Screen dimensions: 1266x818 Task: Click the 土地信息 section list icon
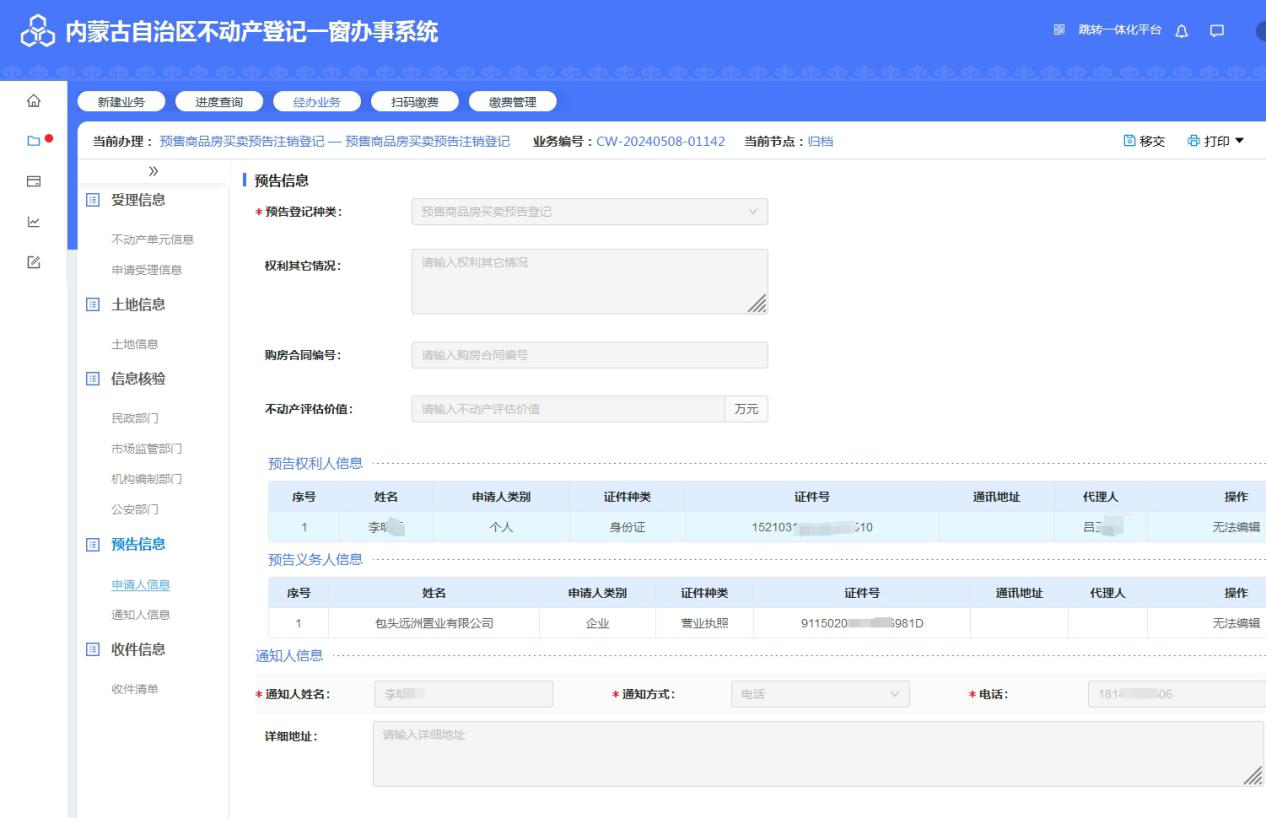(94, 304)
